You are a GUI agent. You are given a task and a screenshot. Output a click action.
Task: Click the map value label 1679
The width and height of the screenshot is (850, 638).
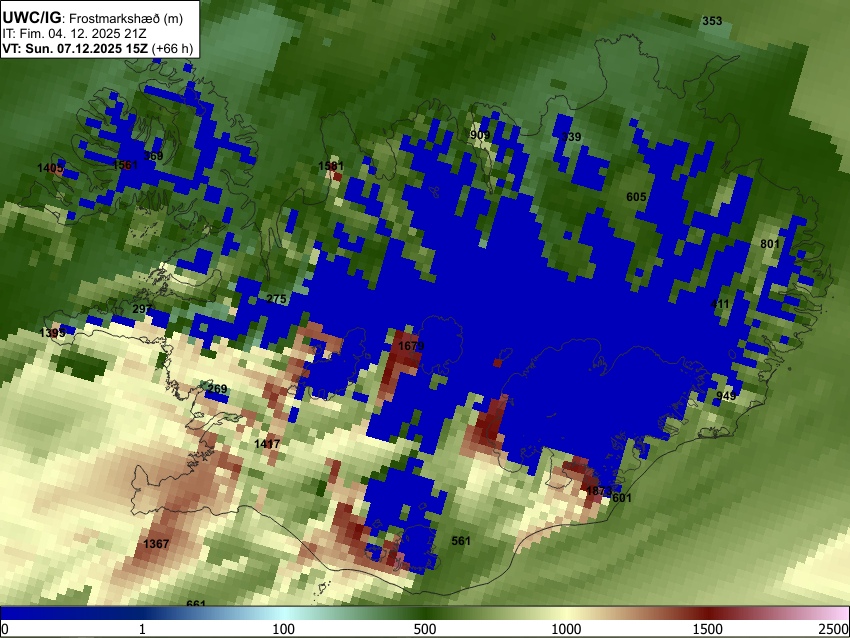(411, 346)
